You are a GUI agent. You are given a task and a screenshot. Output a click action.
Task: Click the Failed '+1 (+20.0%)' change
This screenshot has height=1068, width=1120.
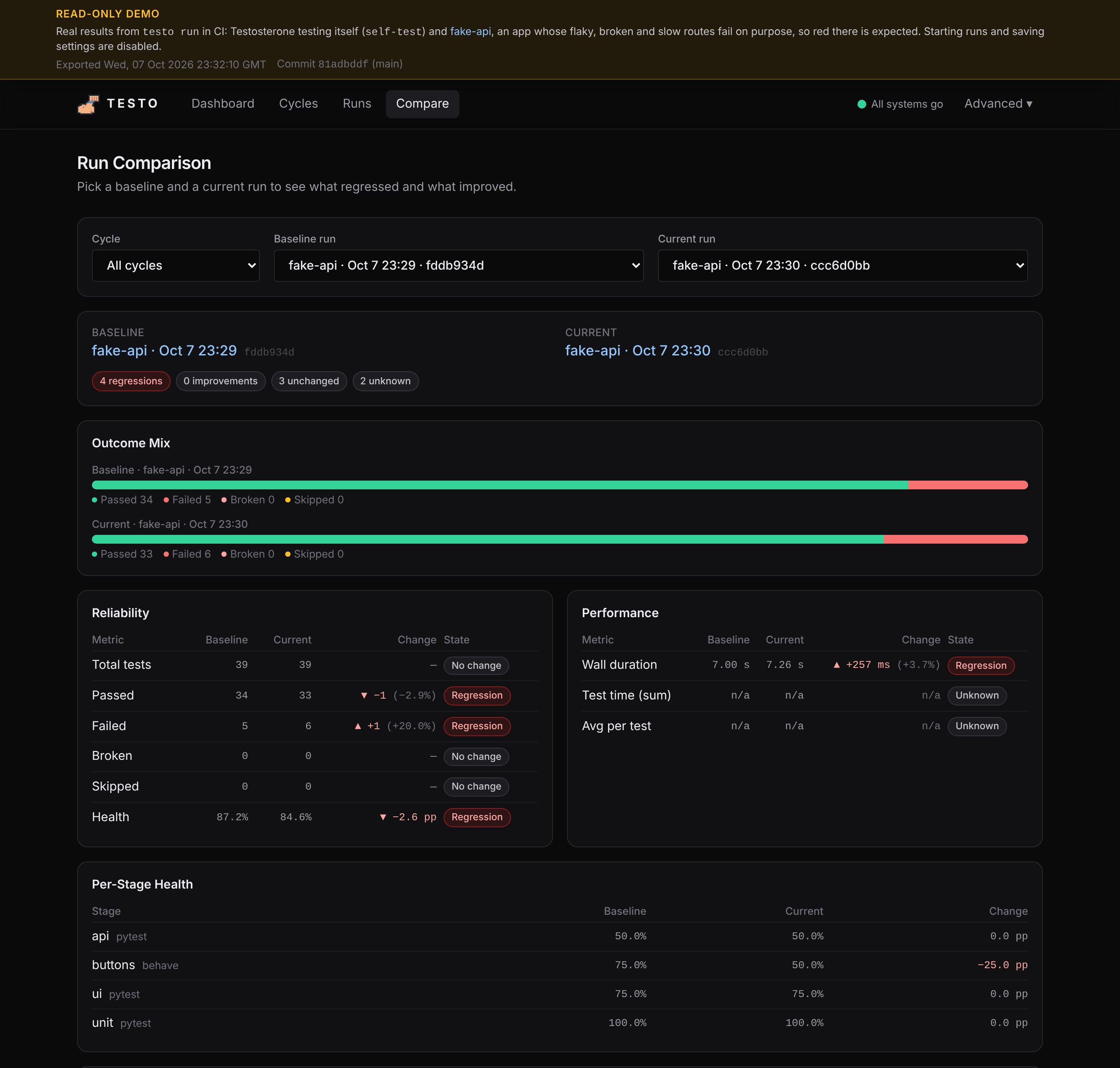tap(395, 726)
